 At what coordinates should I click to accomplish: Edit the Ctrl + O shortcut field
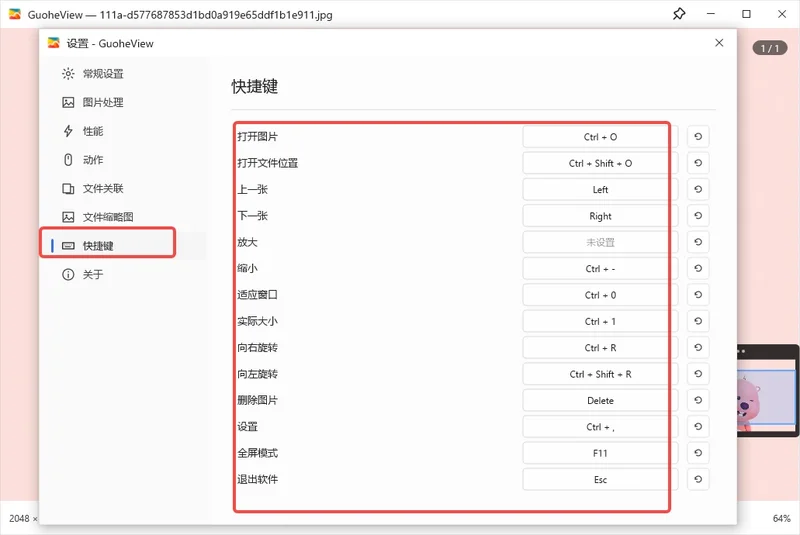(600, 137)
